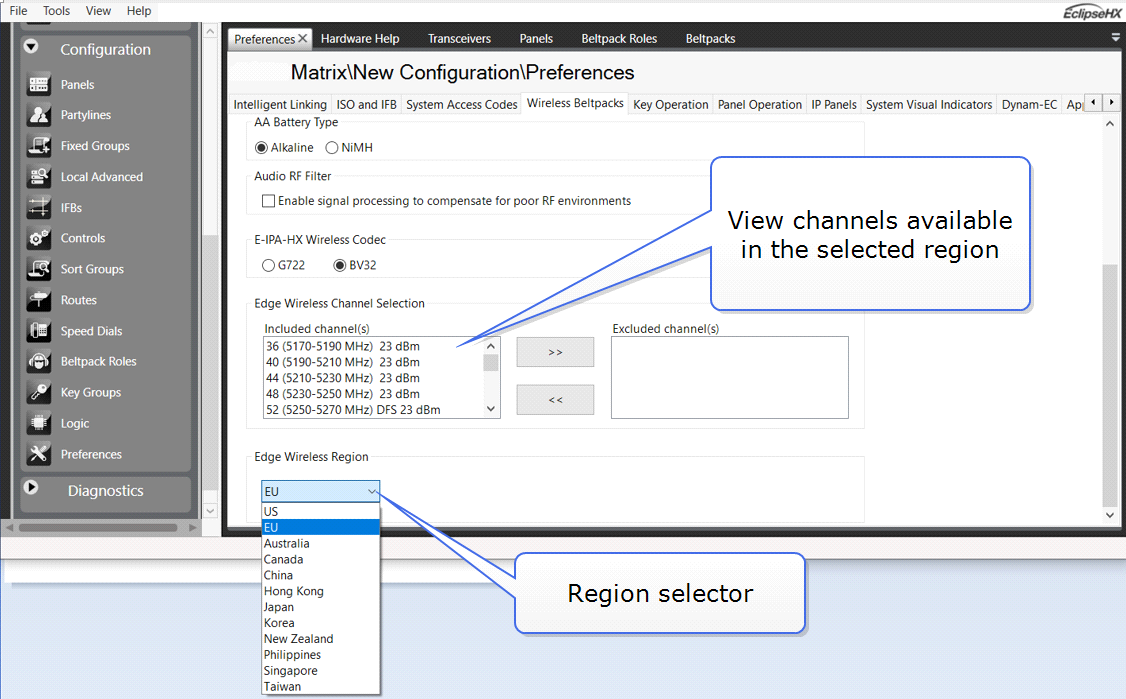Choose Canada from region list
This screenshot has height=699, width=1126.
point(320,560)
